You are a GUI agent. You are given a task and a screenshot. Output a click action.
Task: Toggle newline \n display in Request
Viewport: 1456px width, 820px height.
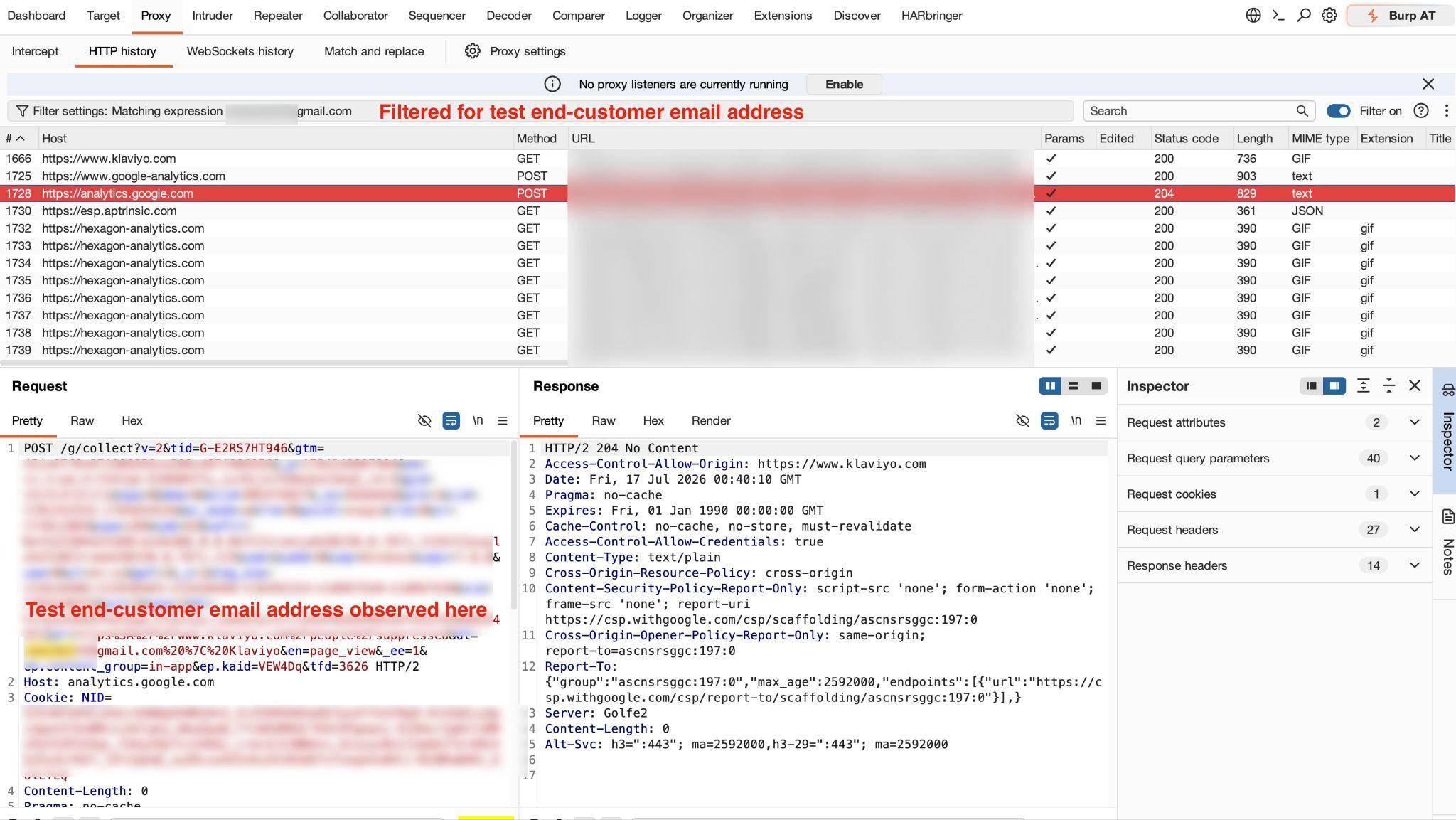(x=478, y=421)
